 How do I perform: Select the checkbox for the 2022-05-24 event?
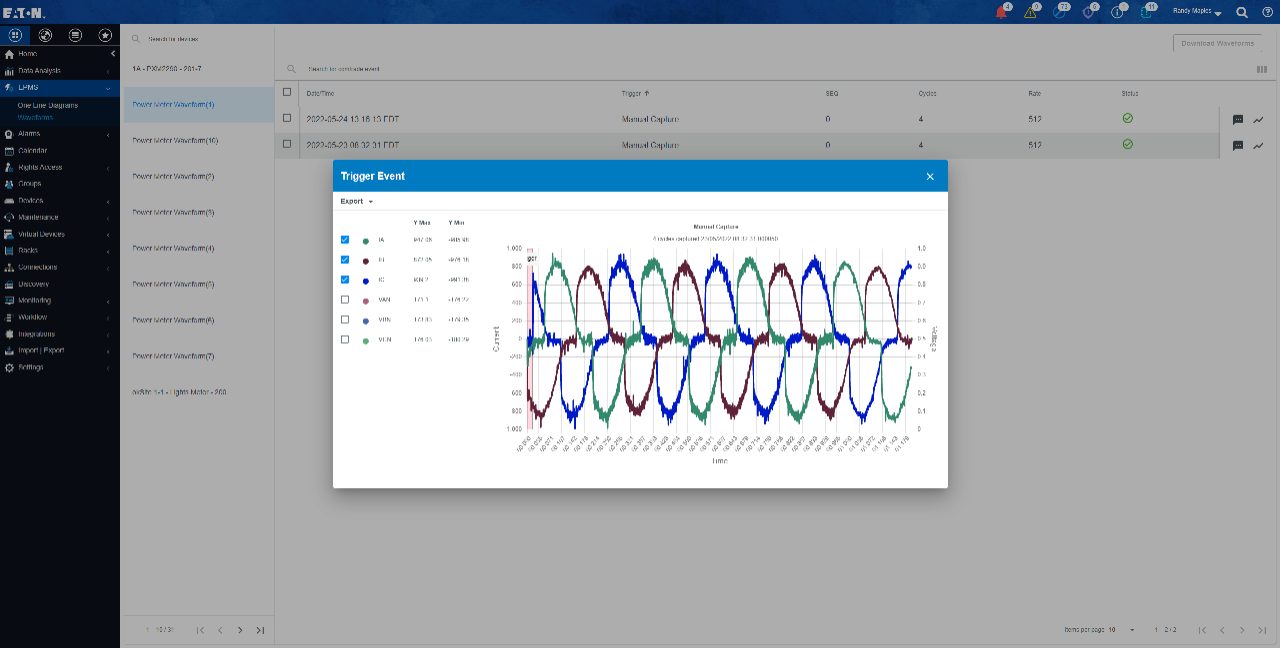click(287, 118)
